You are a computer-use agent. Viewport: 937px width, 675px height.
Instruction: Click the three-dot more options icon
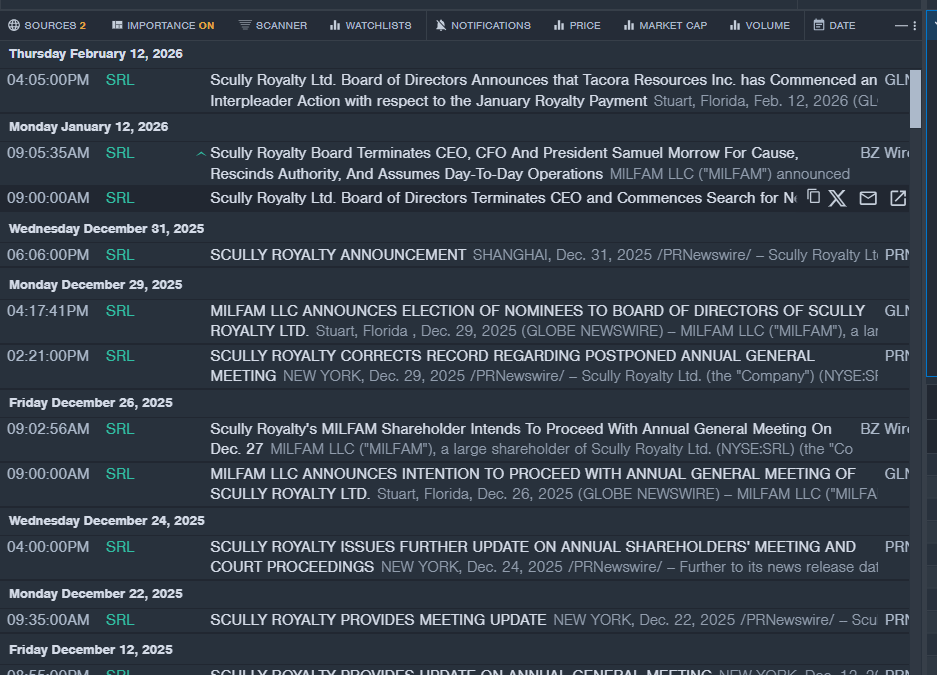[x=914, y=25]
